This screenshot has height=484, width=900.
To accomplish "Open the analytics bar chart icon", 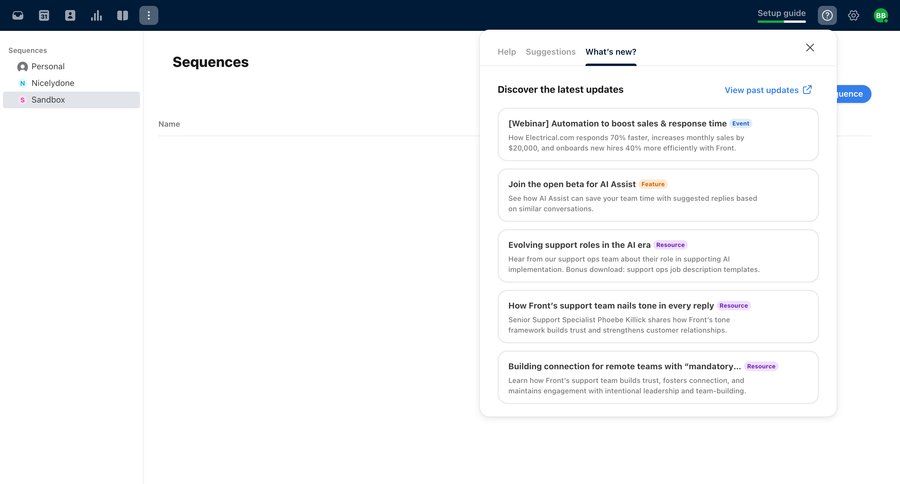I will point(96,16).
